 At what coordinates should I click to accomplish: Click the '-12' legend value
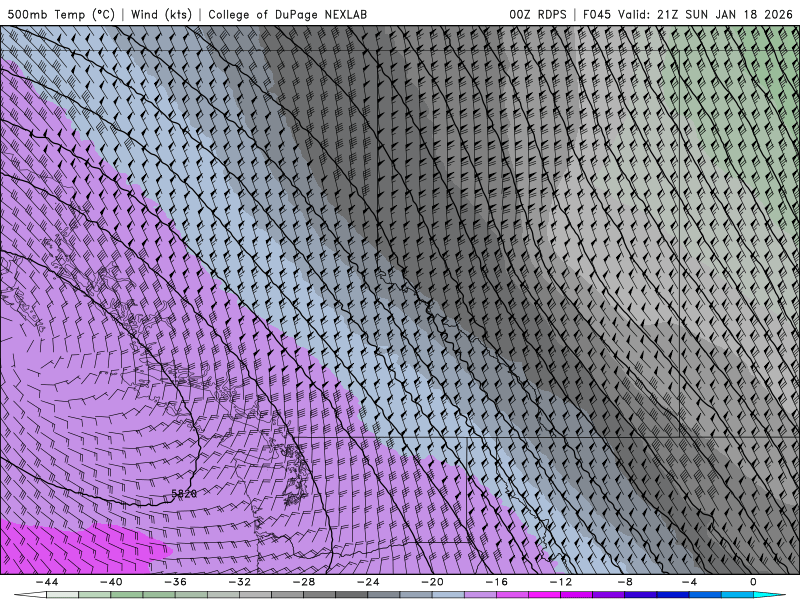click(x=561, y=582)
